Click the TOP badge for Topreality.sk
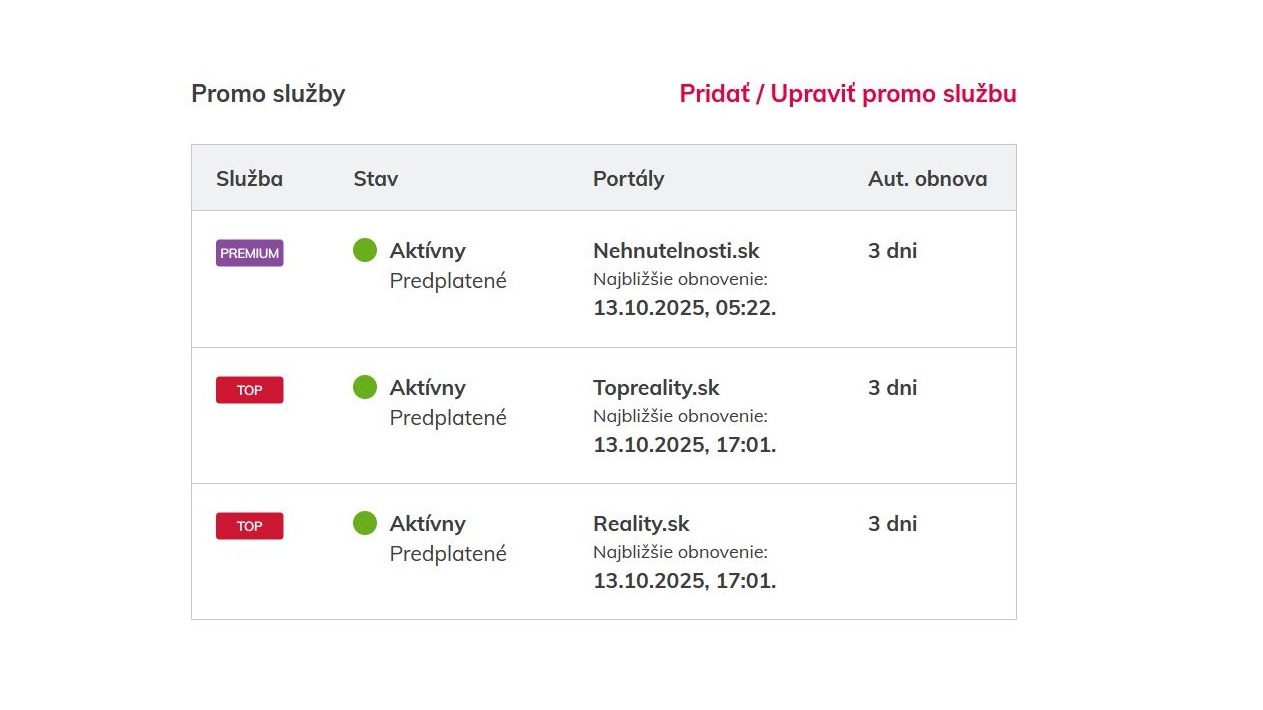1263x710 pixels. coord(249,390)
